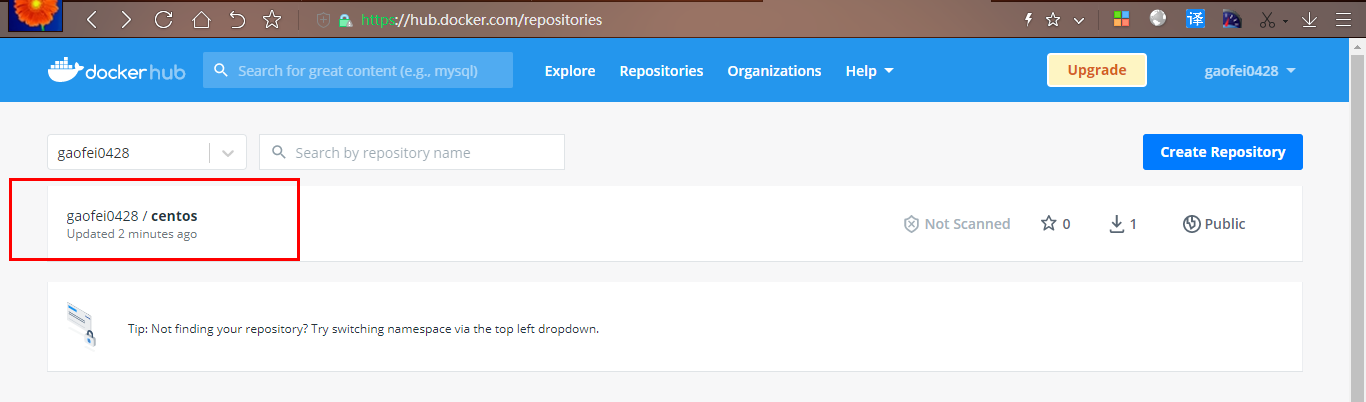Click the flower avatar thumbnail in top-left corner
Viewport: 1366px width, 402px height.
pos(37,14)
